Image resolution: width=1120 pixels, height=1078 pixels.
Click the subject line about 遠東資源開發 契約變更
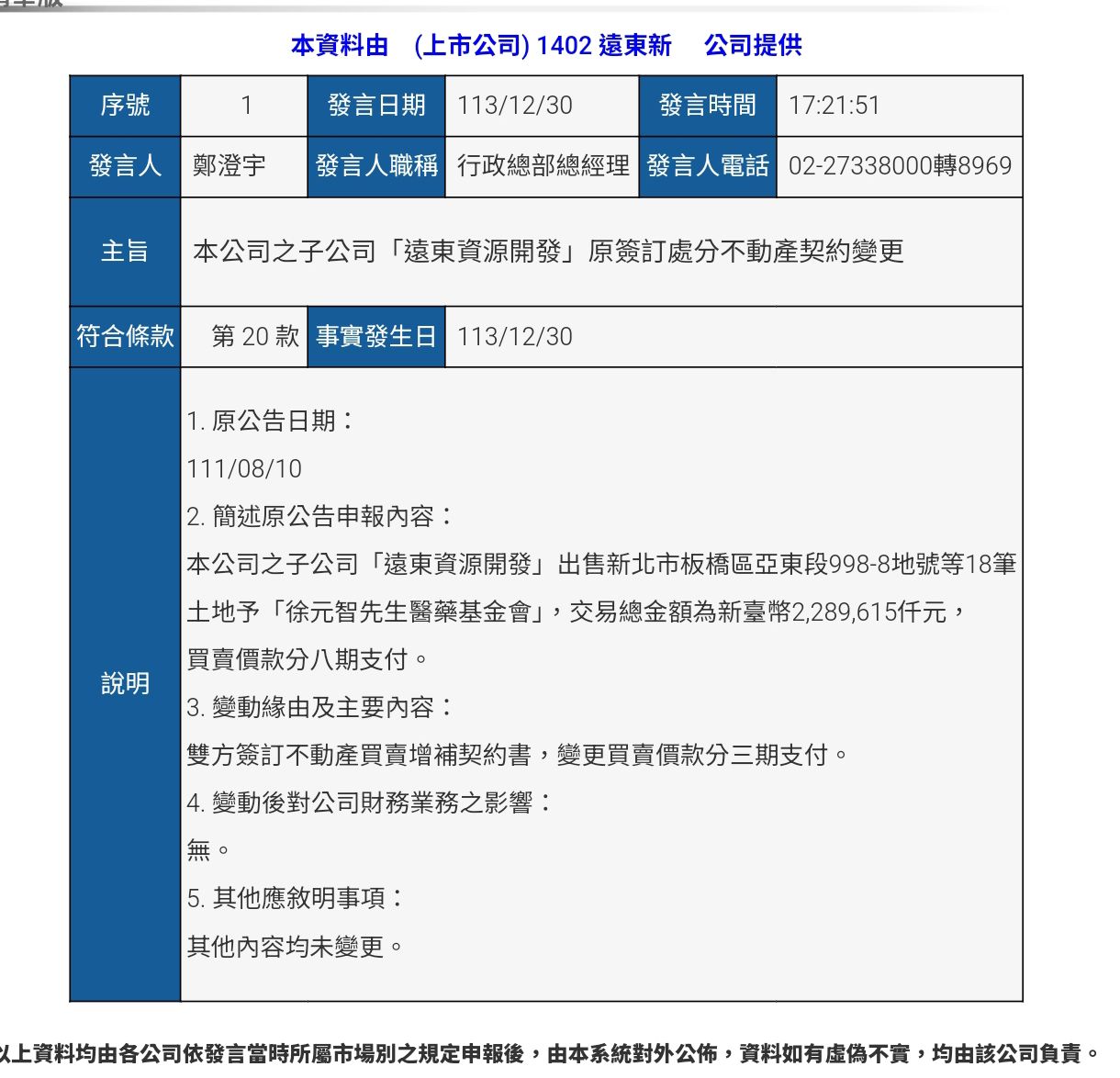click(548, 252)
